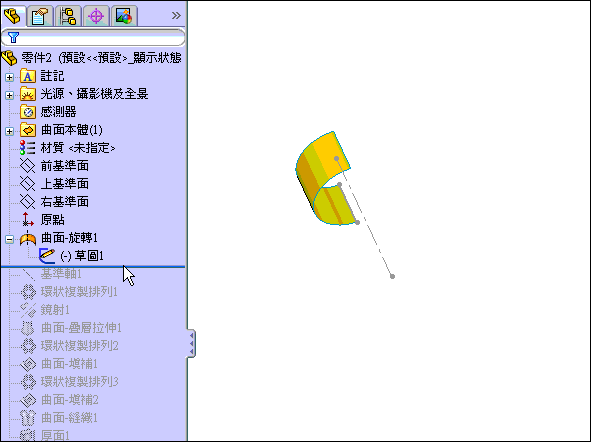This screenshot has width=591, height=442.
Task: Select the 材質 material icon
Action: click(28, 148)
